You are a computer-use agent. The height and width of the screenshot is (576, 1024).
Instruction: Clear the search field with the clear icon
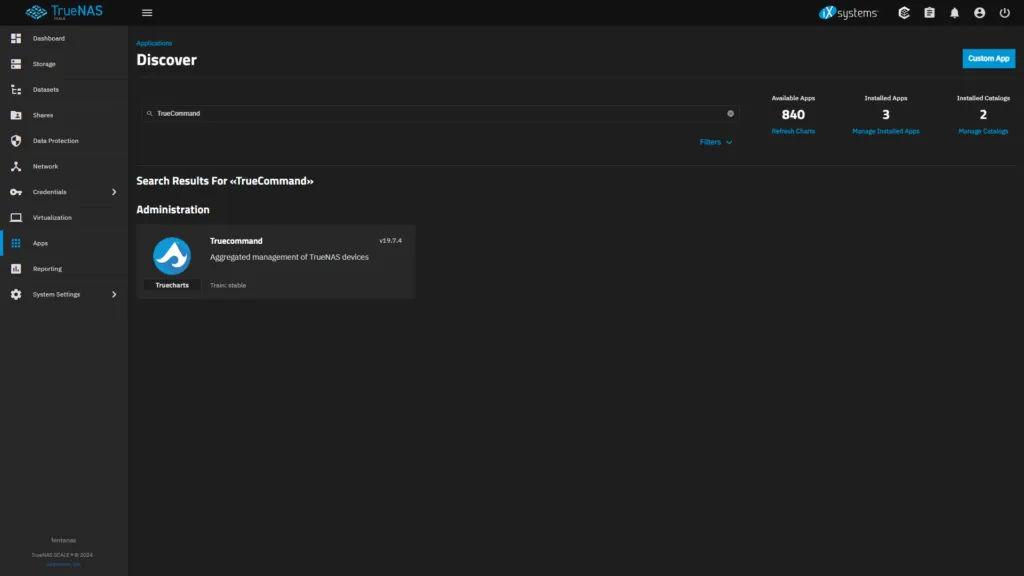(730, 113)
